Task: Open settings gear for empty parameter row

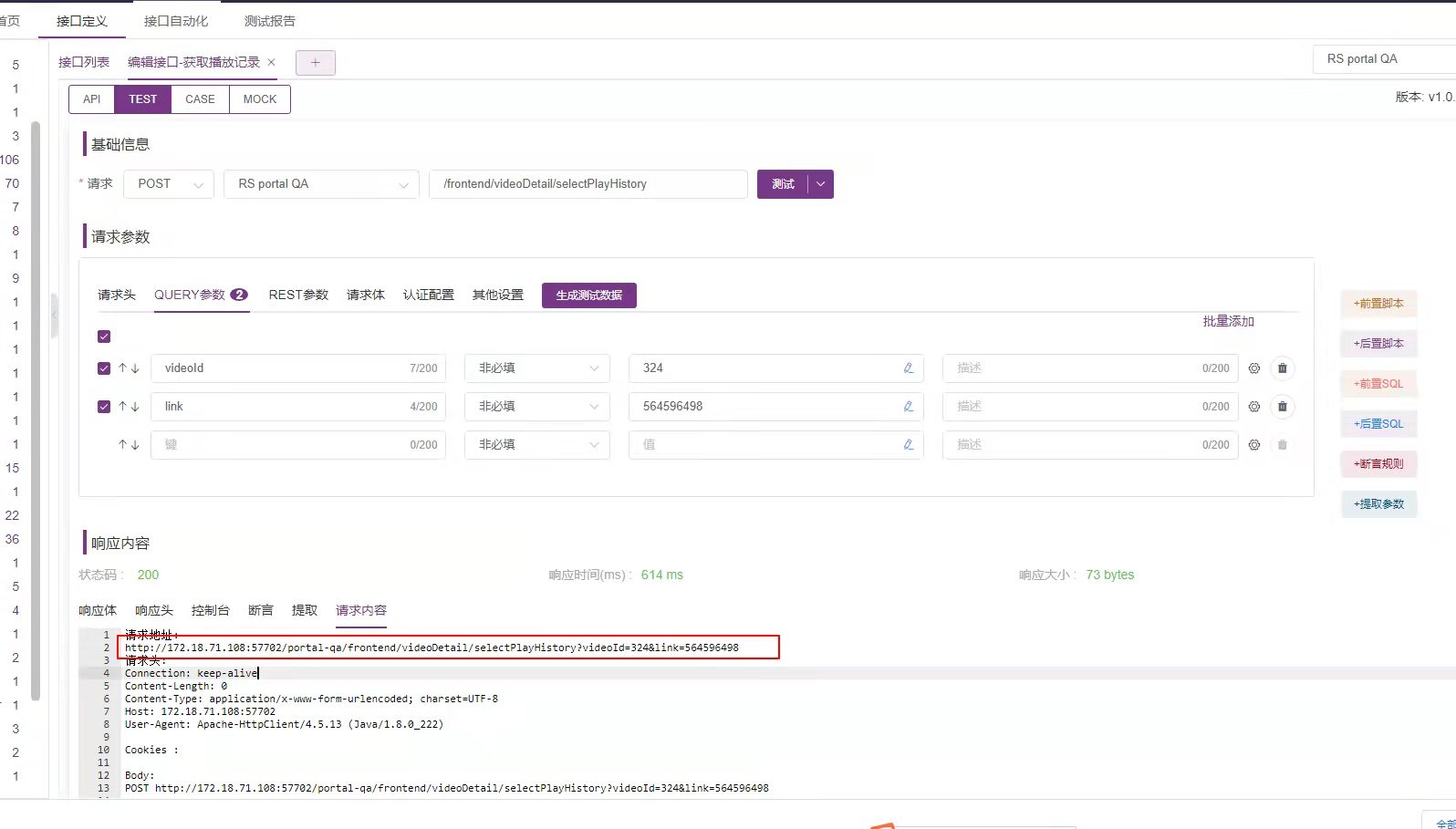Action: pos(1254,445)
